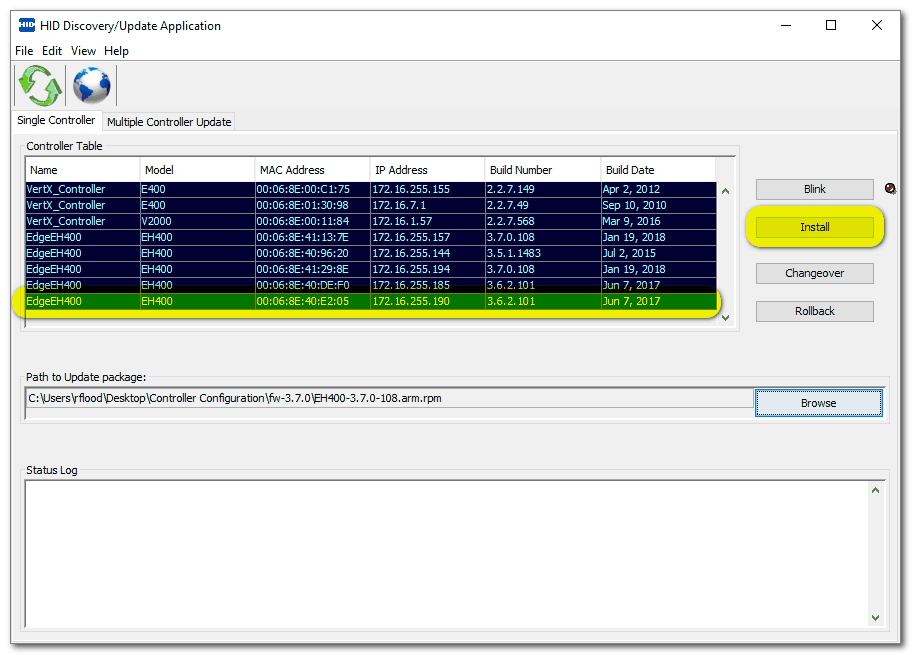Click the blink status indicator icon
912x655 pixels.
pyautogui.click(x=890, y=188)
